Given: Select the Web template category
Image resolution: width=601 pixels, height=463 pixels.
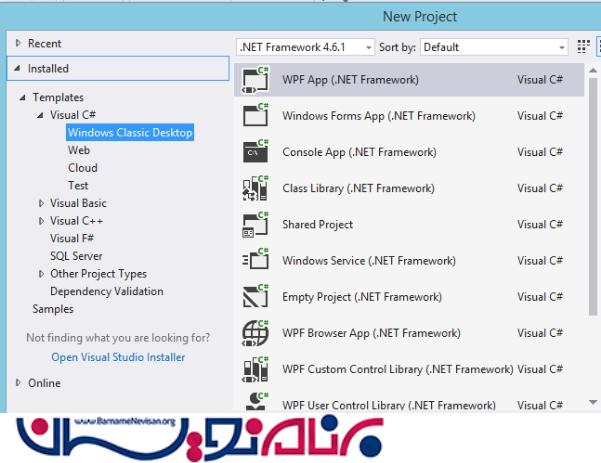Looking at the screenshot, I should click(x=79, y=150).
